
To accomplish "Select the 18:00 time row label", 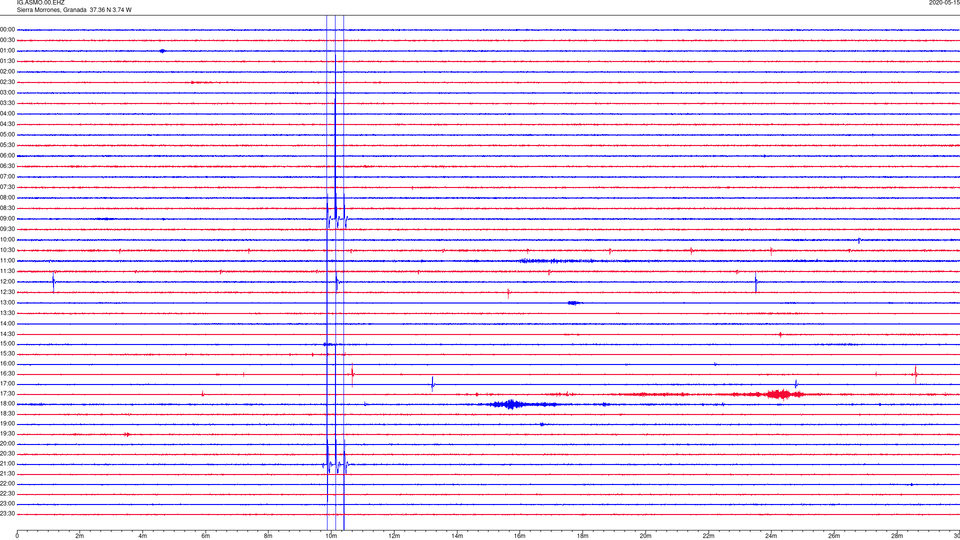I will (x=7, y=403).
